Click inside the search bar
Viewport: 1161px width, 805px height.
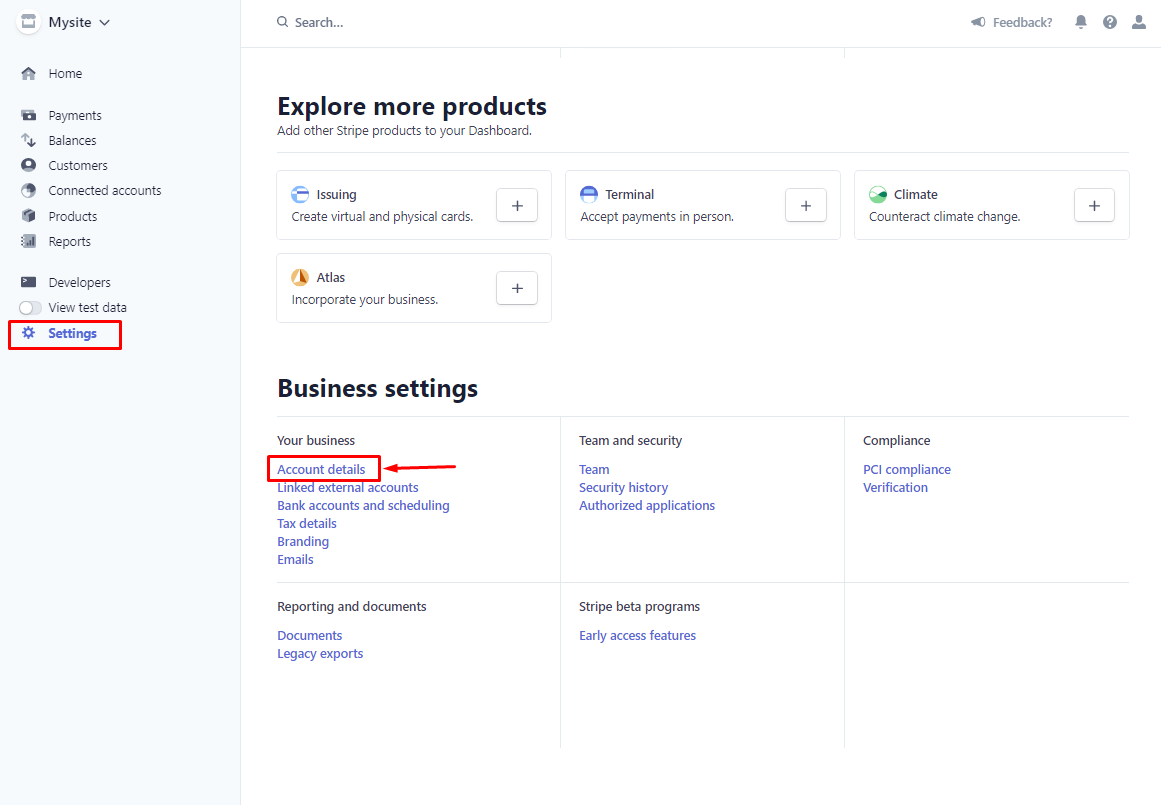click(330, 21)
